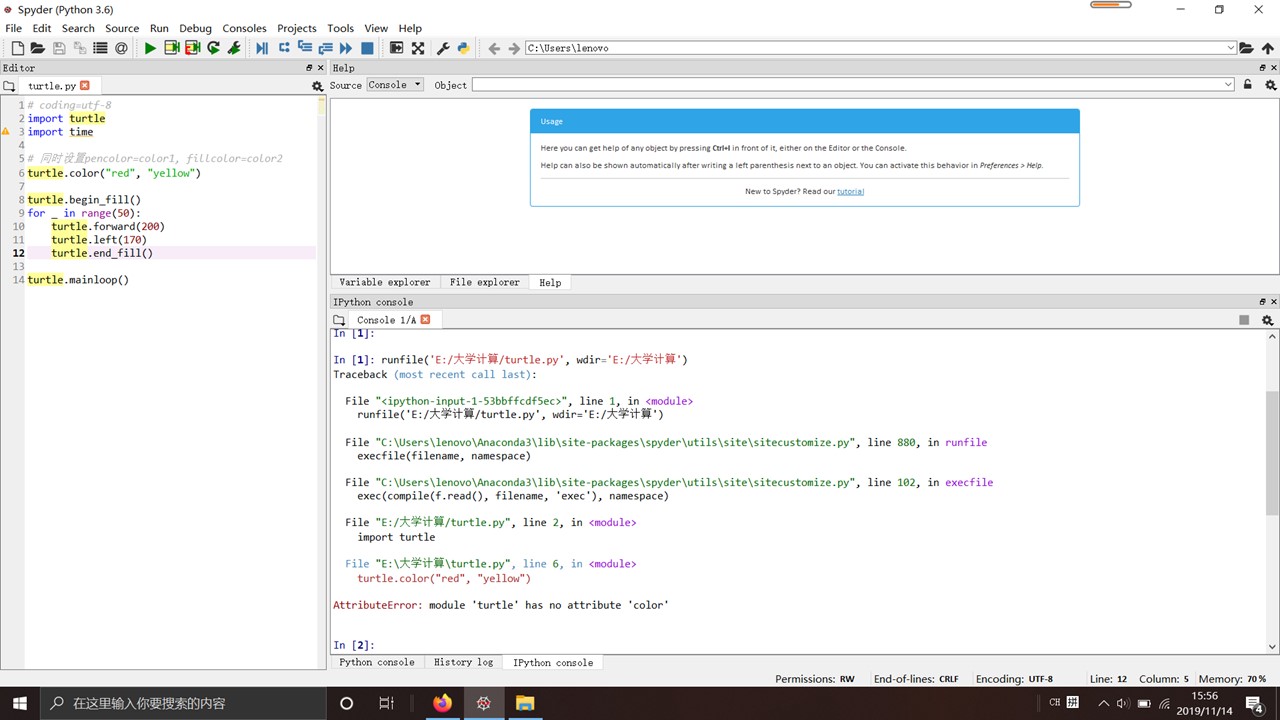Open the Source menu
The image size is (1280, 720).
[122, 28]
